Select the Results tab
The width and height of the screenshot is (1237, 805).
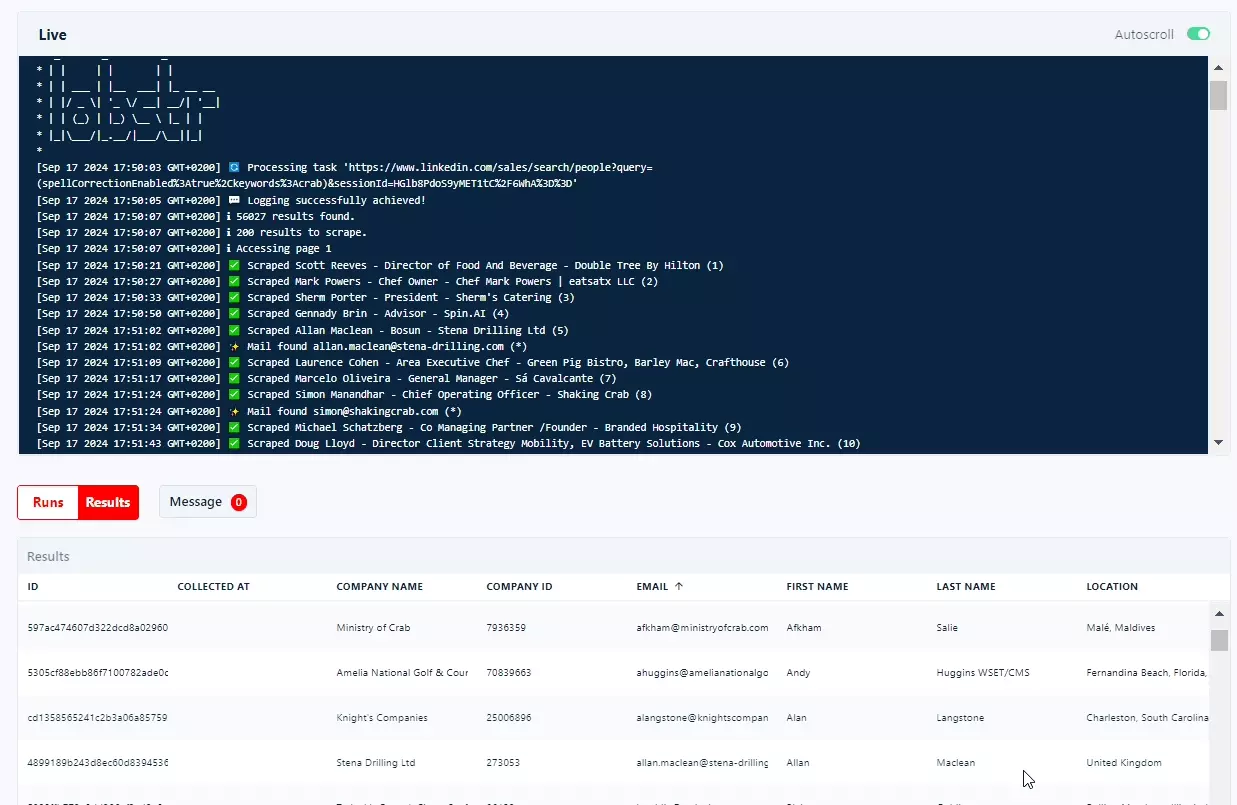click(x=108, y=502)
